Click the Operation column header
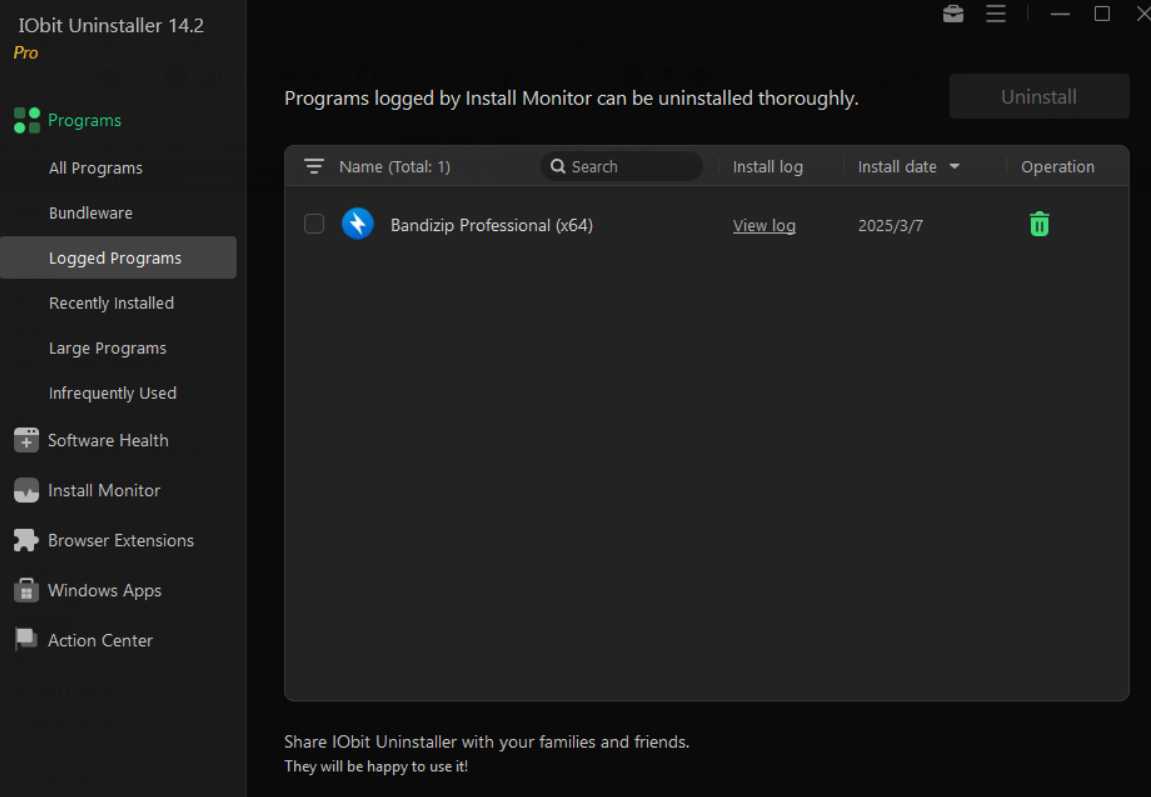 (1057, 167)
